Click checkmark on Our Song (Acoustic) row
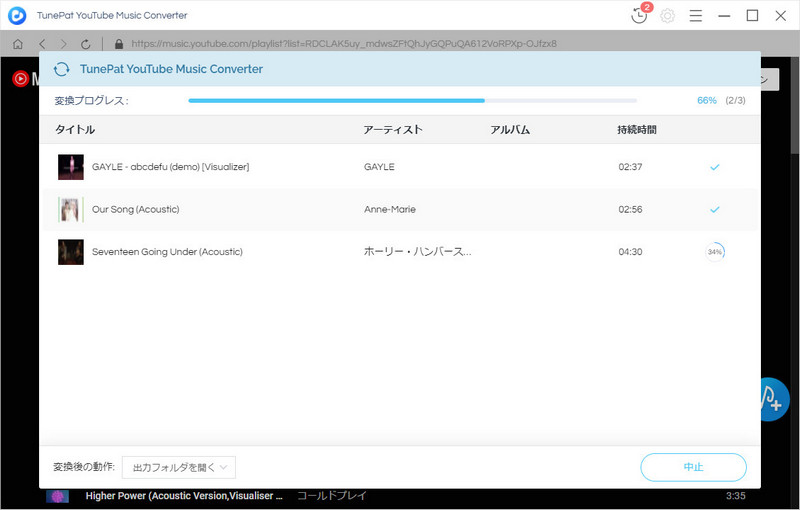This screenshot has width=800, height=510. click(x=715, y=209)
